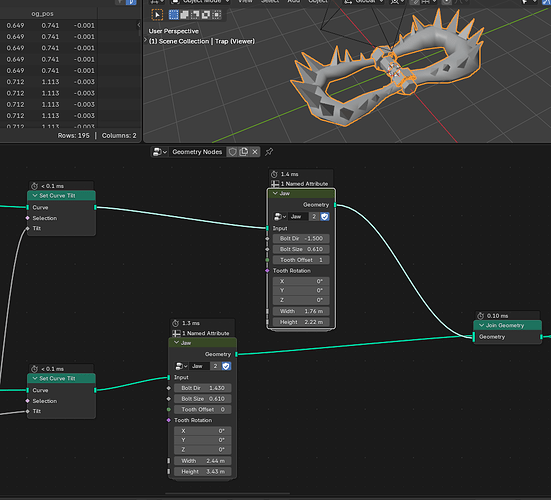The image size is (551, 500).
Task: Click Tooth Offset 1 field on upper Jaw
Action: [301, 260]
